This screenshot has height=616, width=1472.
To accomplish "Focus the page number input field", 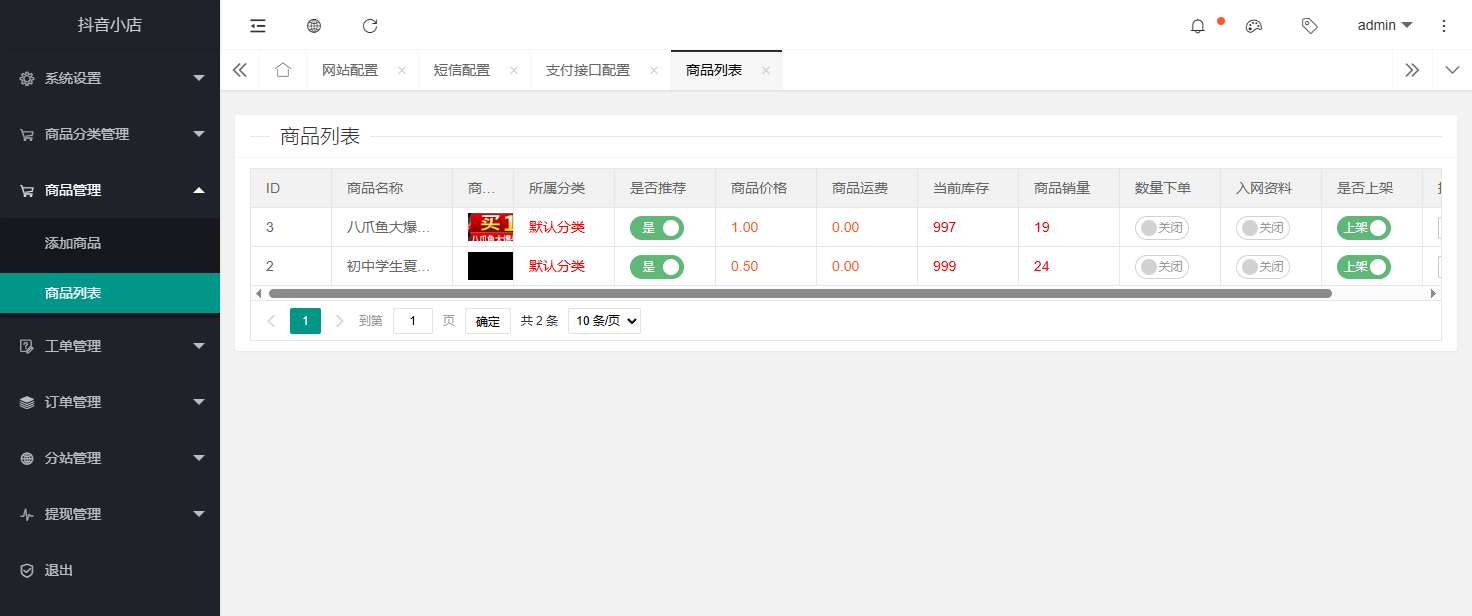I will click(413, 321).
